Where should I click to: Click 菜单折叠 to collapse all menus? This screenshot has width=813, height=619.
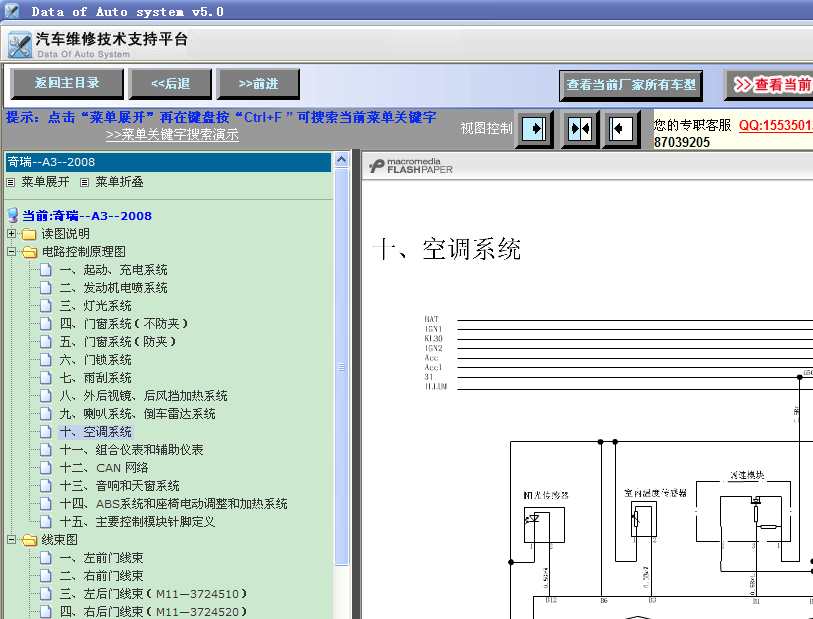(119, 182)
